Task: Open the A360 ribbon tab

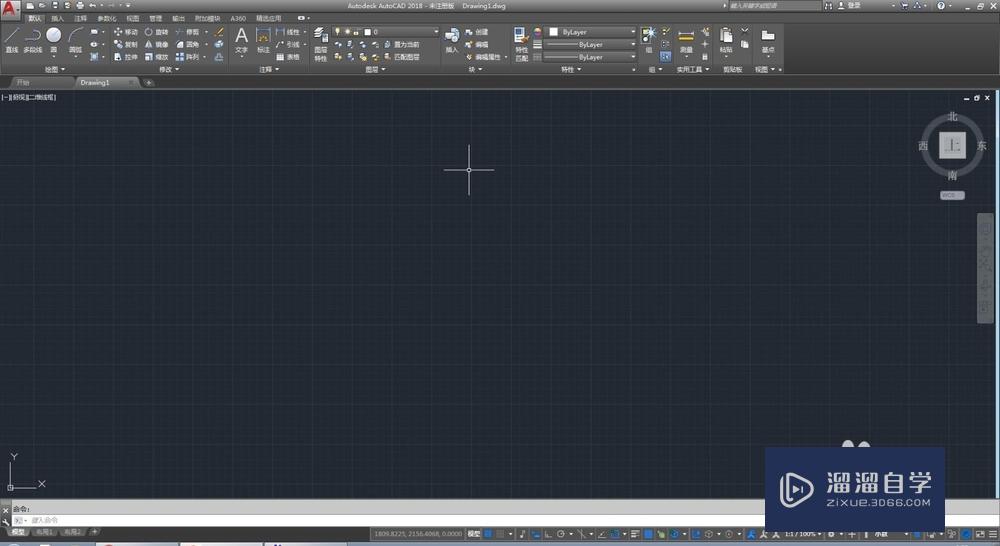Action: click(x=238, y=18)
